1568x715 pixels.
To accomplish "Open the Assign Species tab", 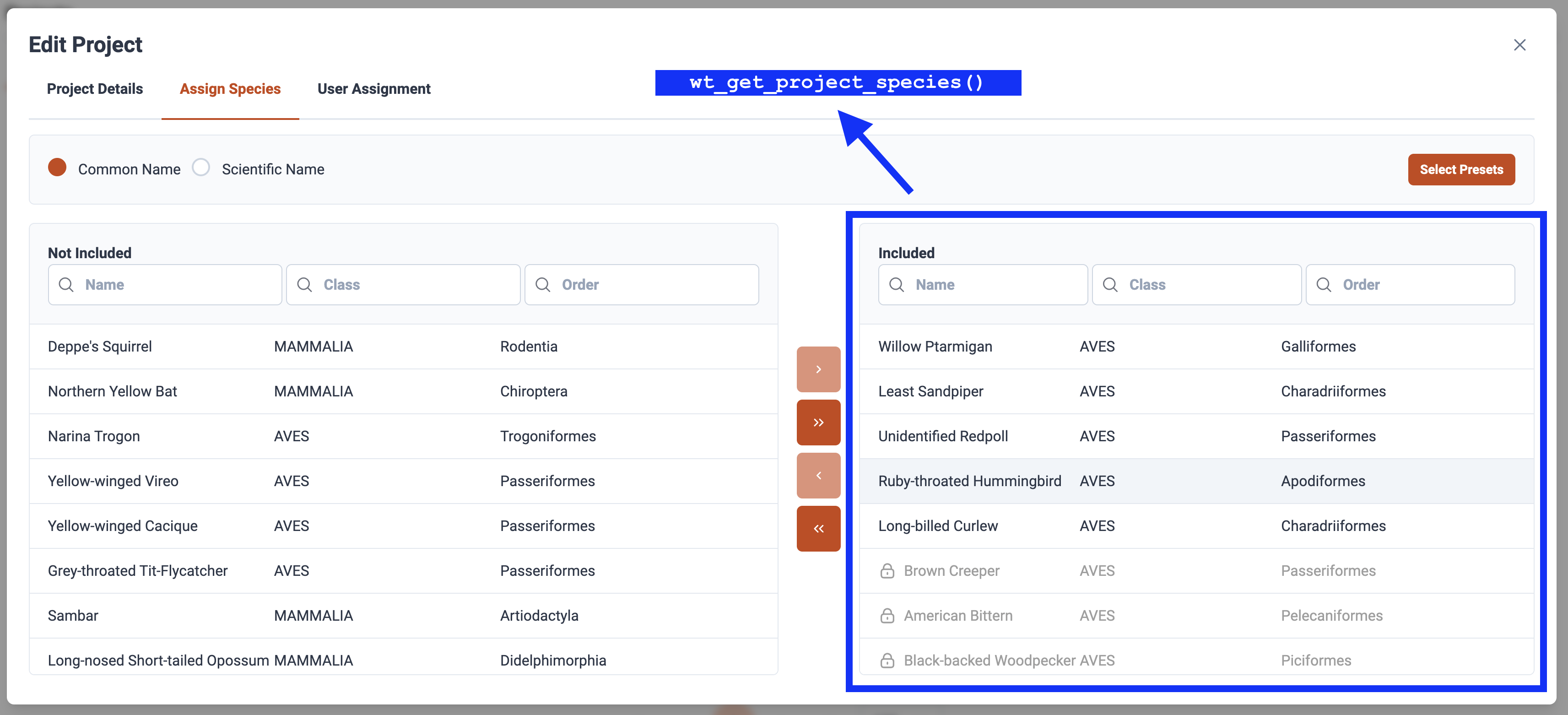I will pyautogui.click(x=230, y=89).
